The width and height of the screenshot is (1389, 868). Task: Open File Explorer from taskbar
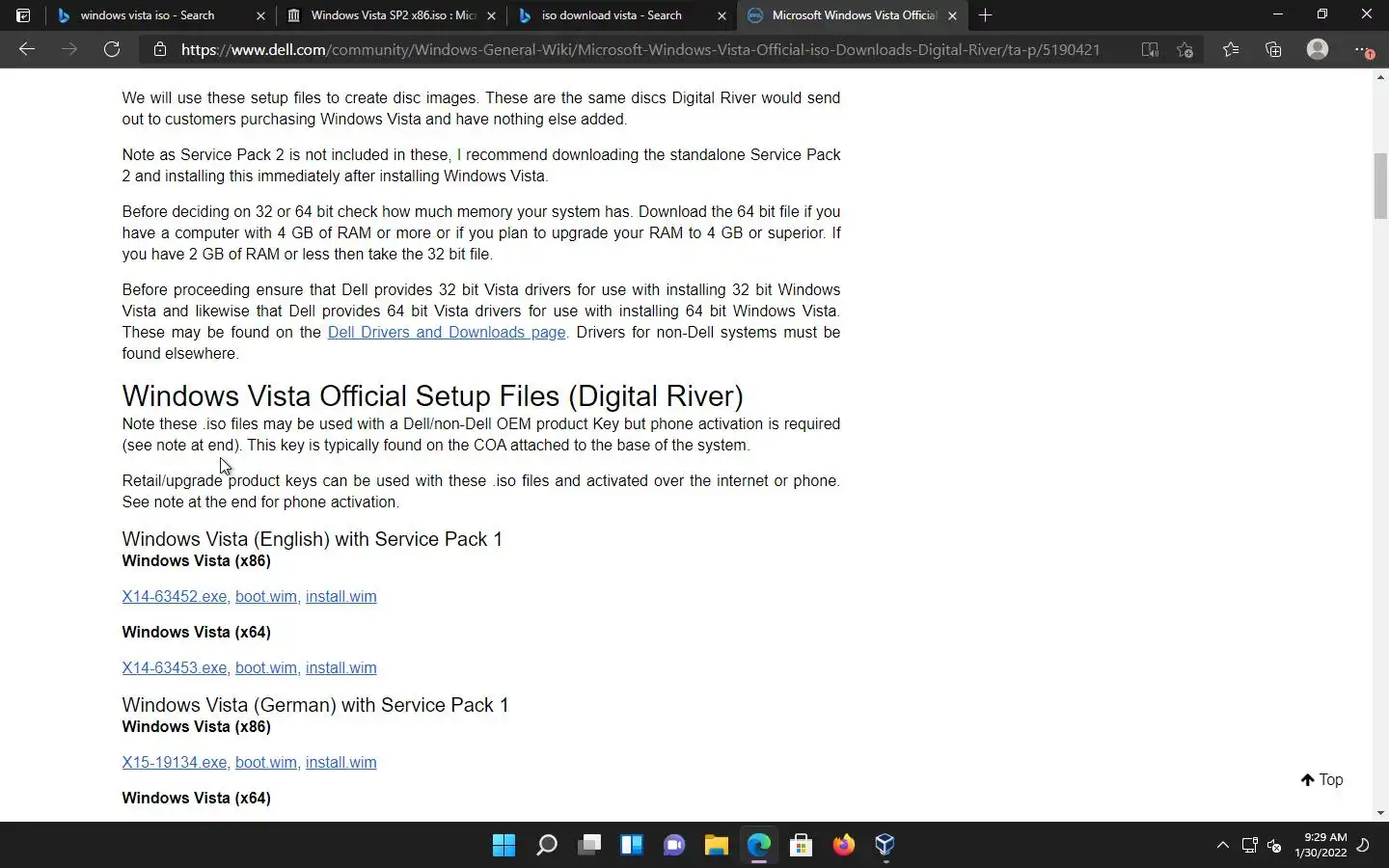click(x=716, y=846)
